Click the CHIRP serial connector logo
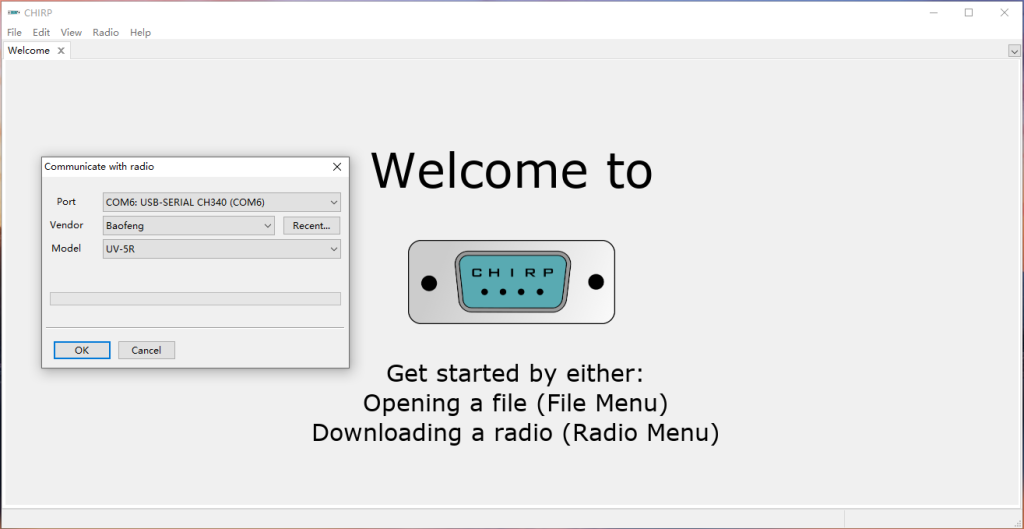Viewport: 1024px width, 529px height. pyautogui.click(x=511, y=282)
